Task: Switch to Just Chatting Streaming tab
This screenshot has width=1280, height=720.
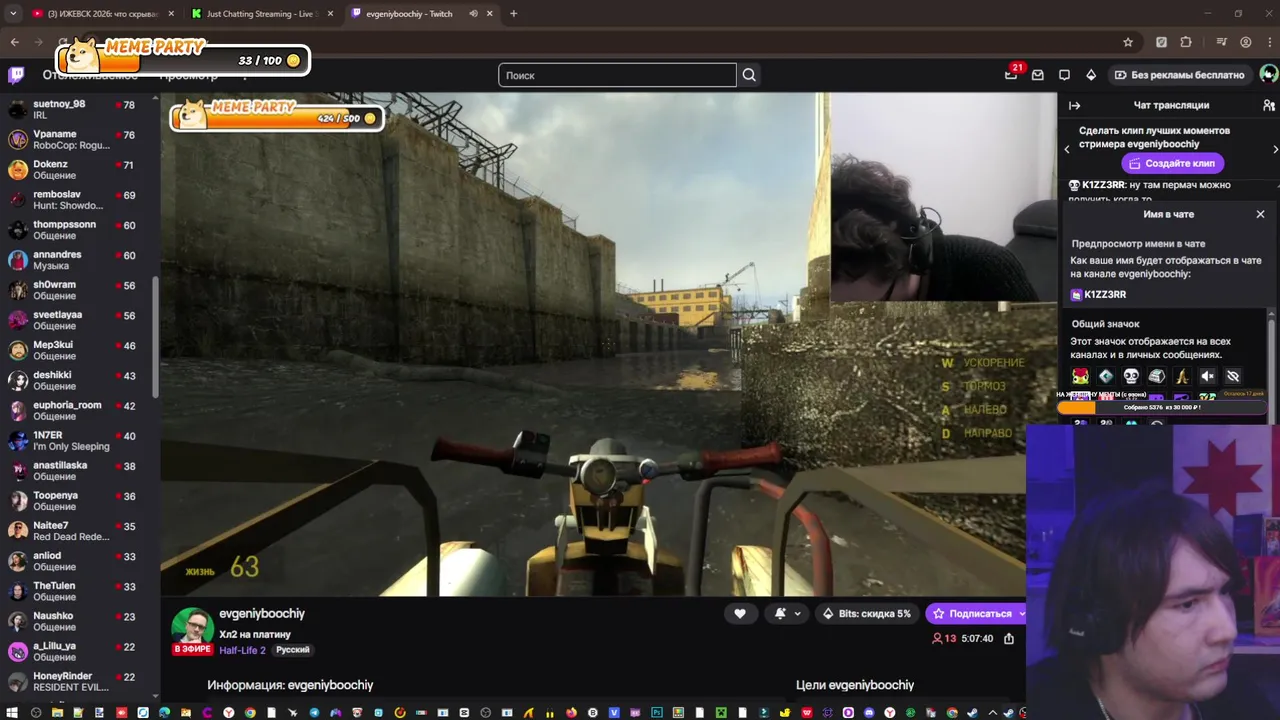Action: click(262, 14)
